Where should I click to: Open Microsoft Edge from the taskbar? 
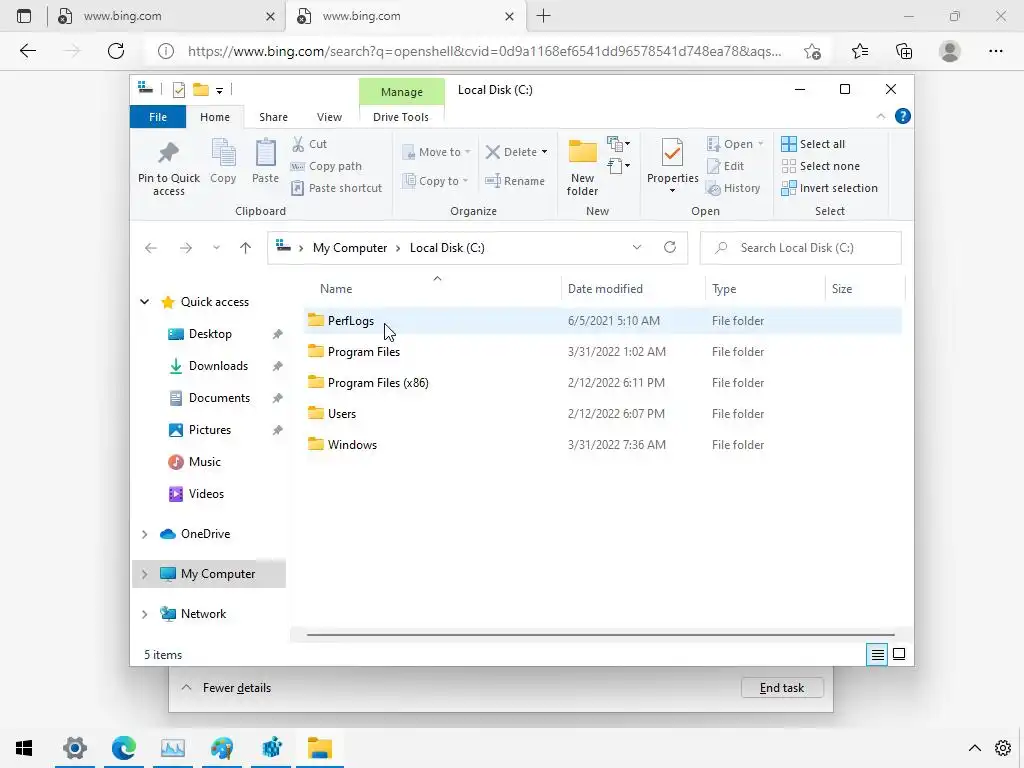(x=123, y=748)
